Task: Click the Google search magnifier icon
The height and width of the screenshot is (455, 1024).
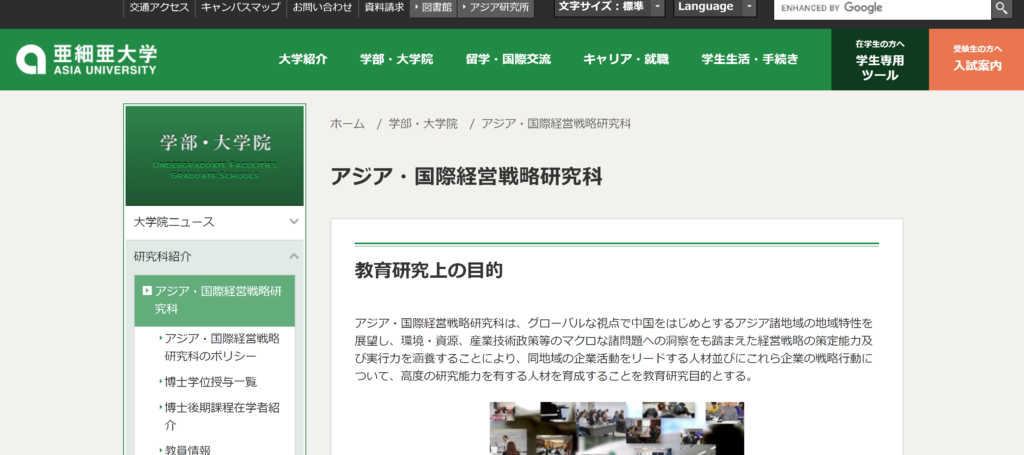Action: click(x=1001, y=8)
